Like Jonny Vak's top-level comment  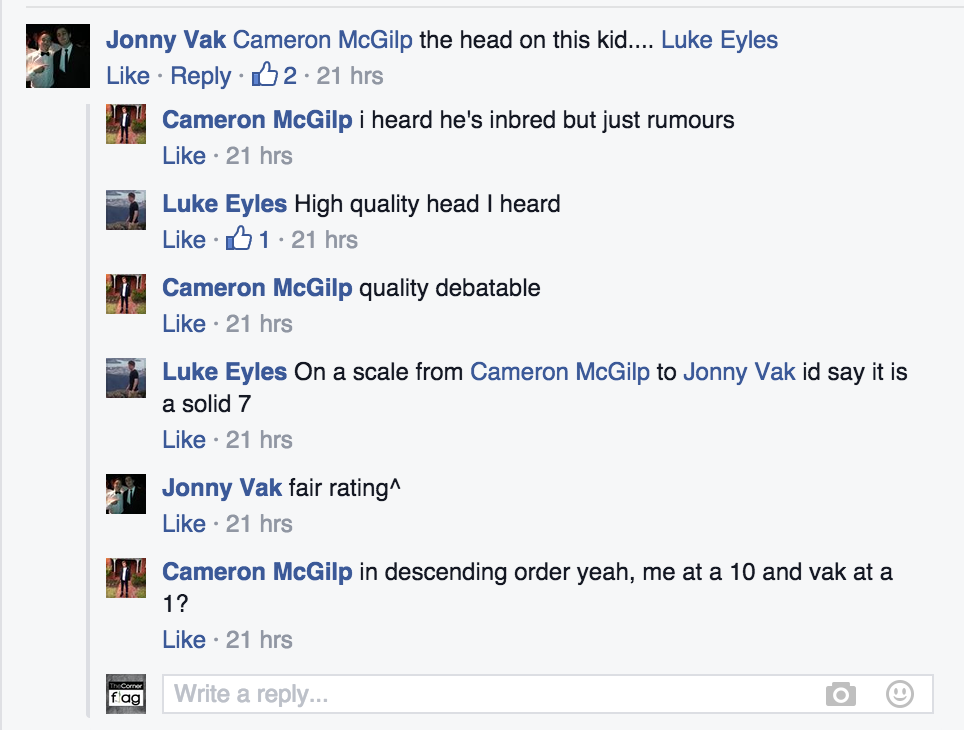pos(128,76)
